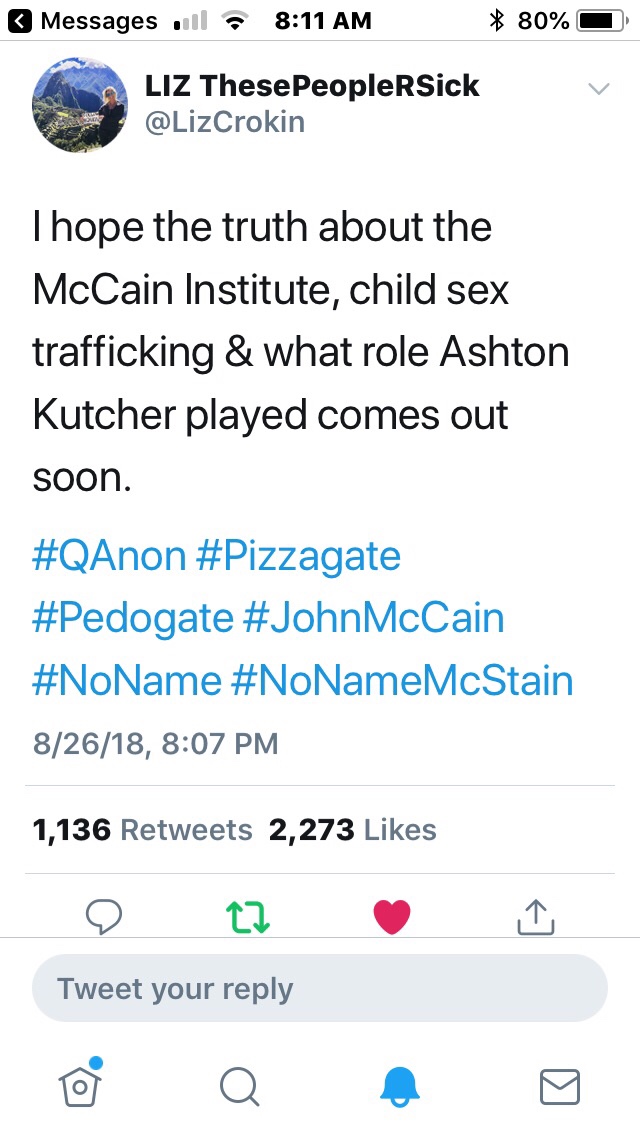Tap the #NoNameMcStain hashtag
This screenshot has width=640, height=1136.
(402, 680)
